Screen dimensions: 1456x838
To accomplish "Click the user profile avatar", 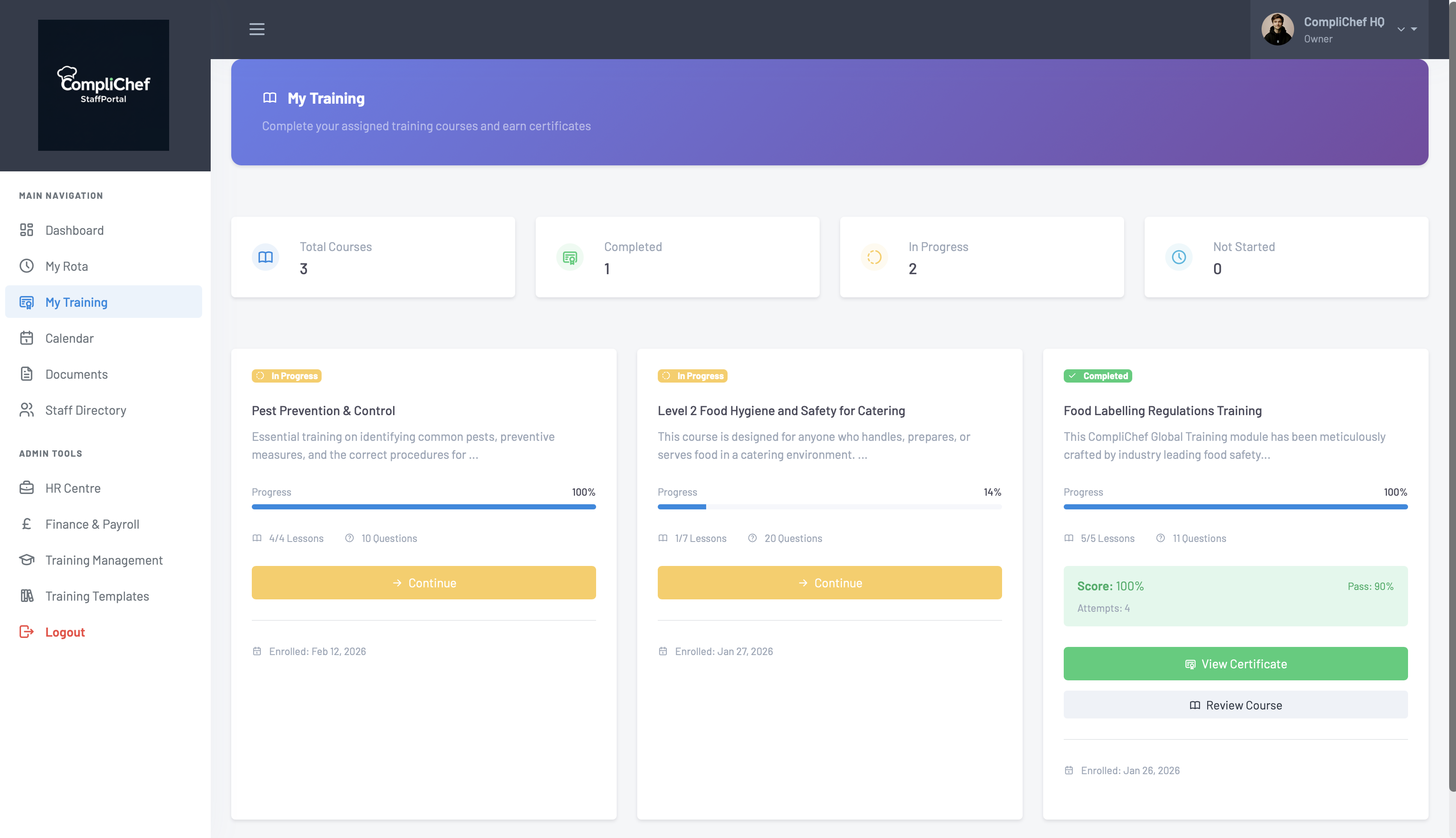I will [x=1277, y=29].
